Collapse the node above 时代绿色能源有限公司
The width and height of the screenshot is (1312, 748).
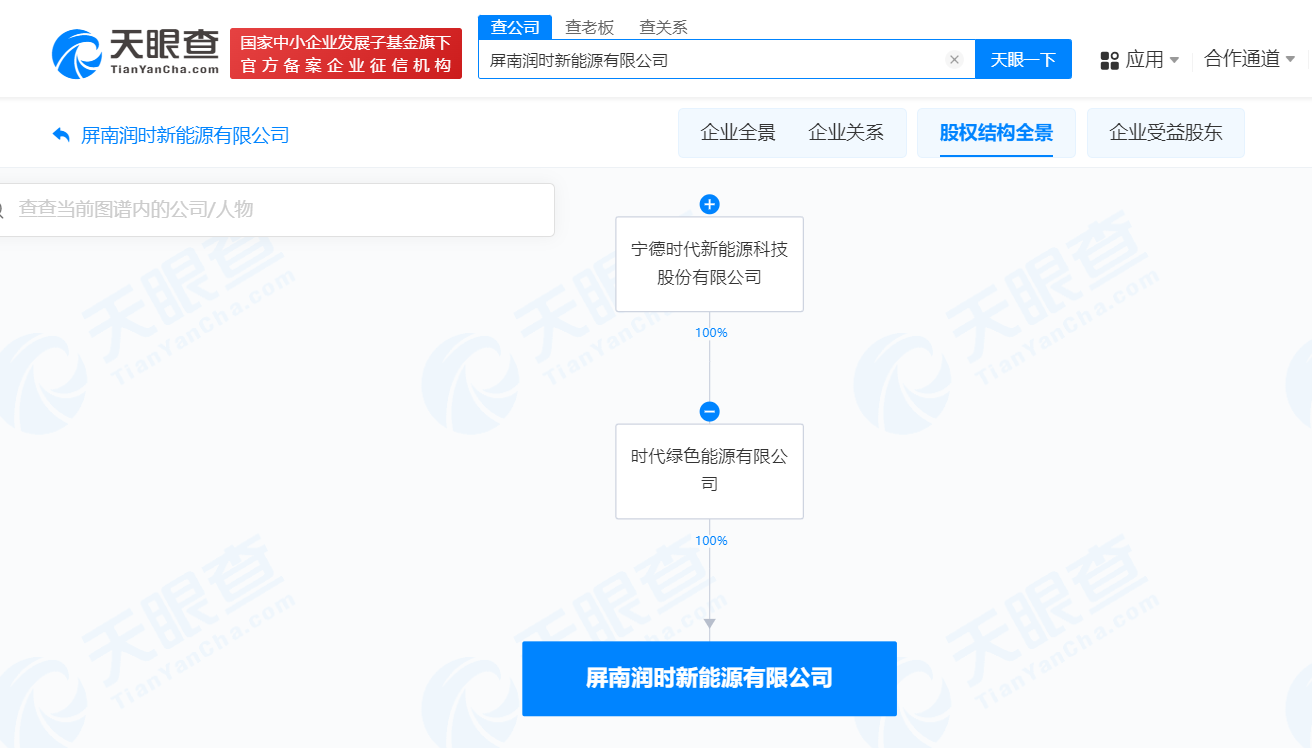(709, 411)
